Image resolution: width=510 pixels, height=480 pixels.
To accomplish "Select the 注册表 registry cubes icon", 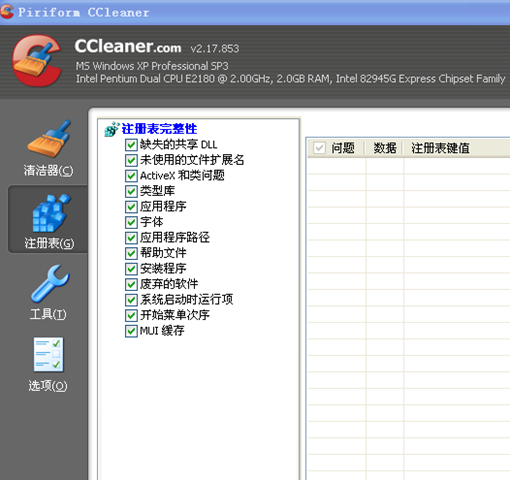I will (x=51, y=213).
